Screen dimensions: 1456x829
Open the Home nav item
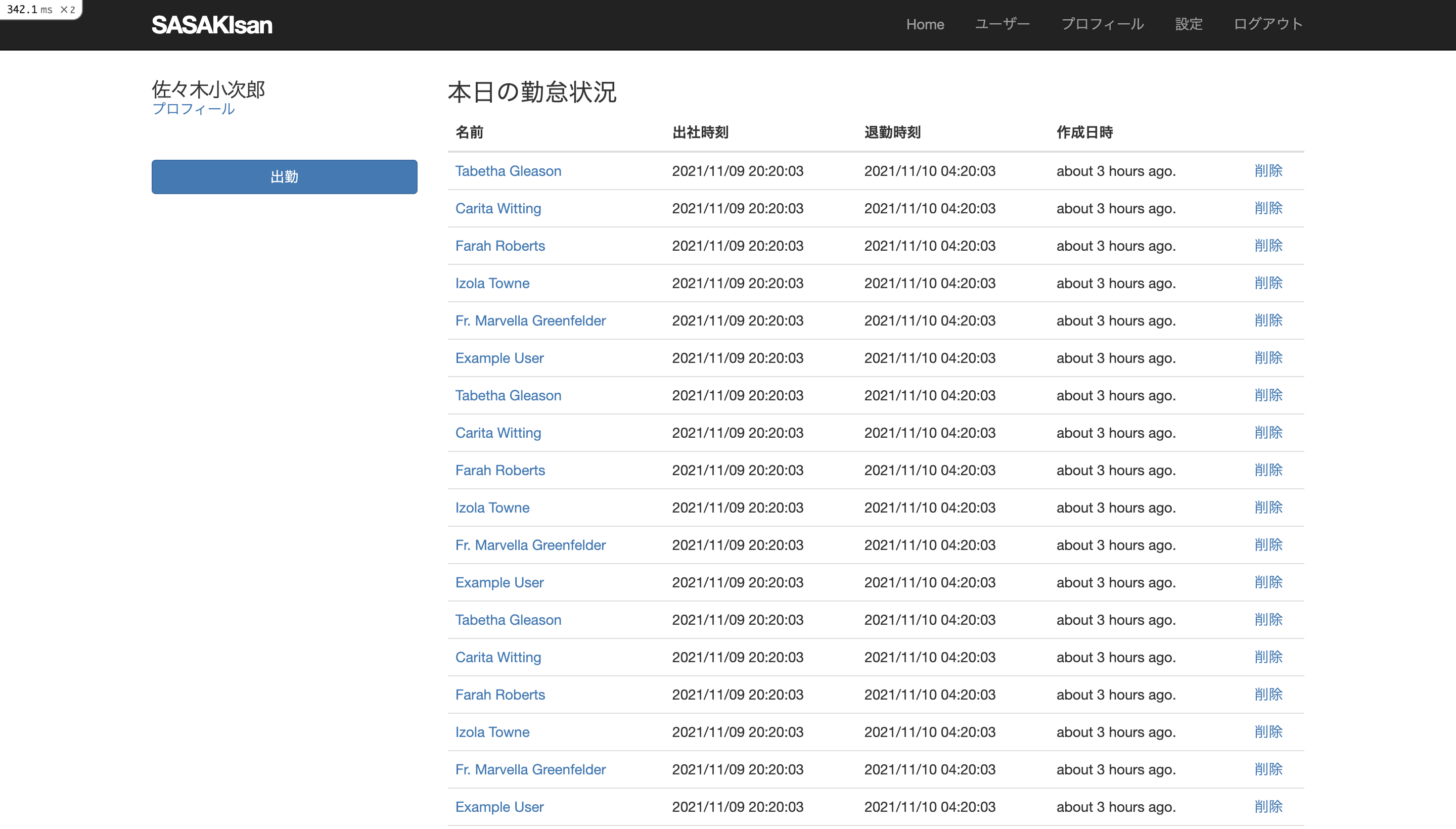[x=925, y=24]
